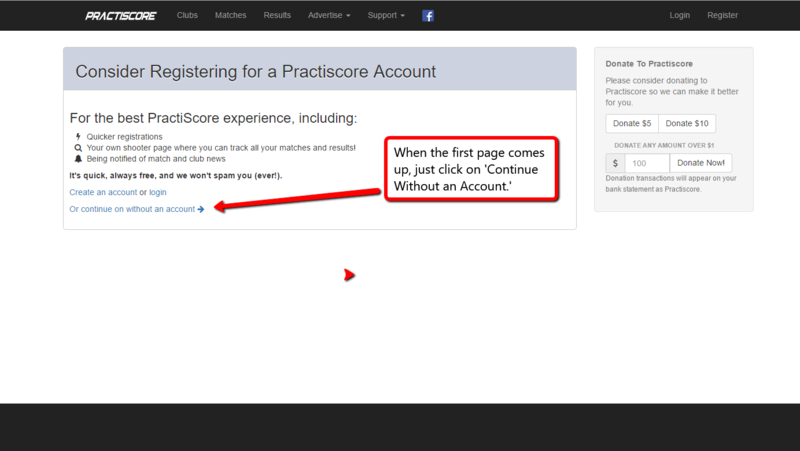Click the 'Quicker registrations' list text

point(124,137)
